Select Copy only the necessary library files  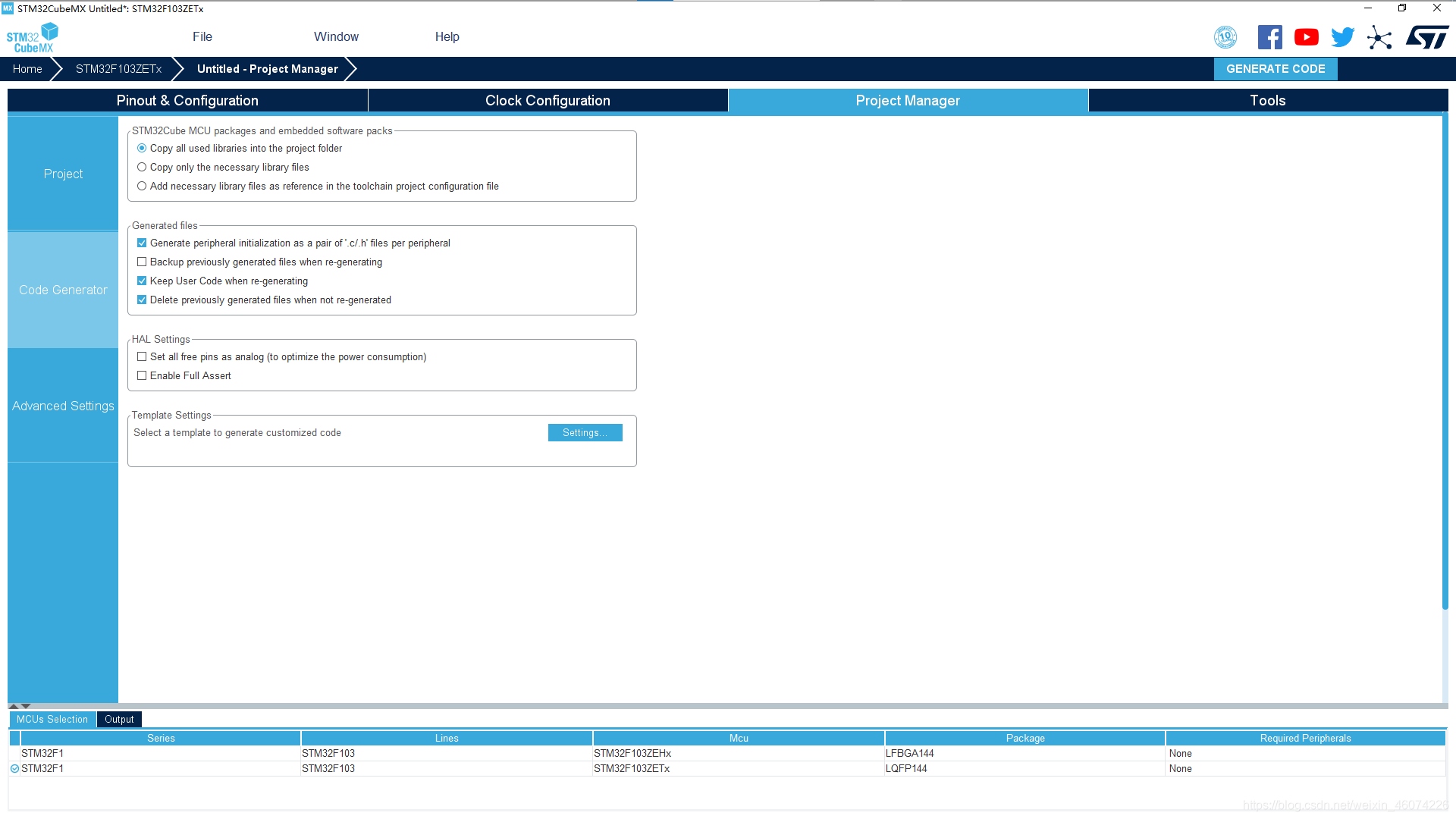click(142, 168)
